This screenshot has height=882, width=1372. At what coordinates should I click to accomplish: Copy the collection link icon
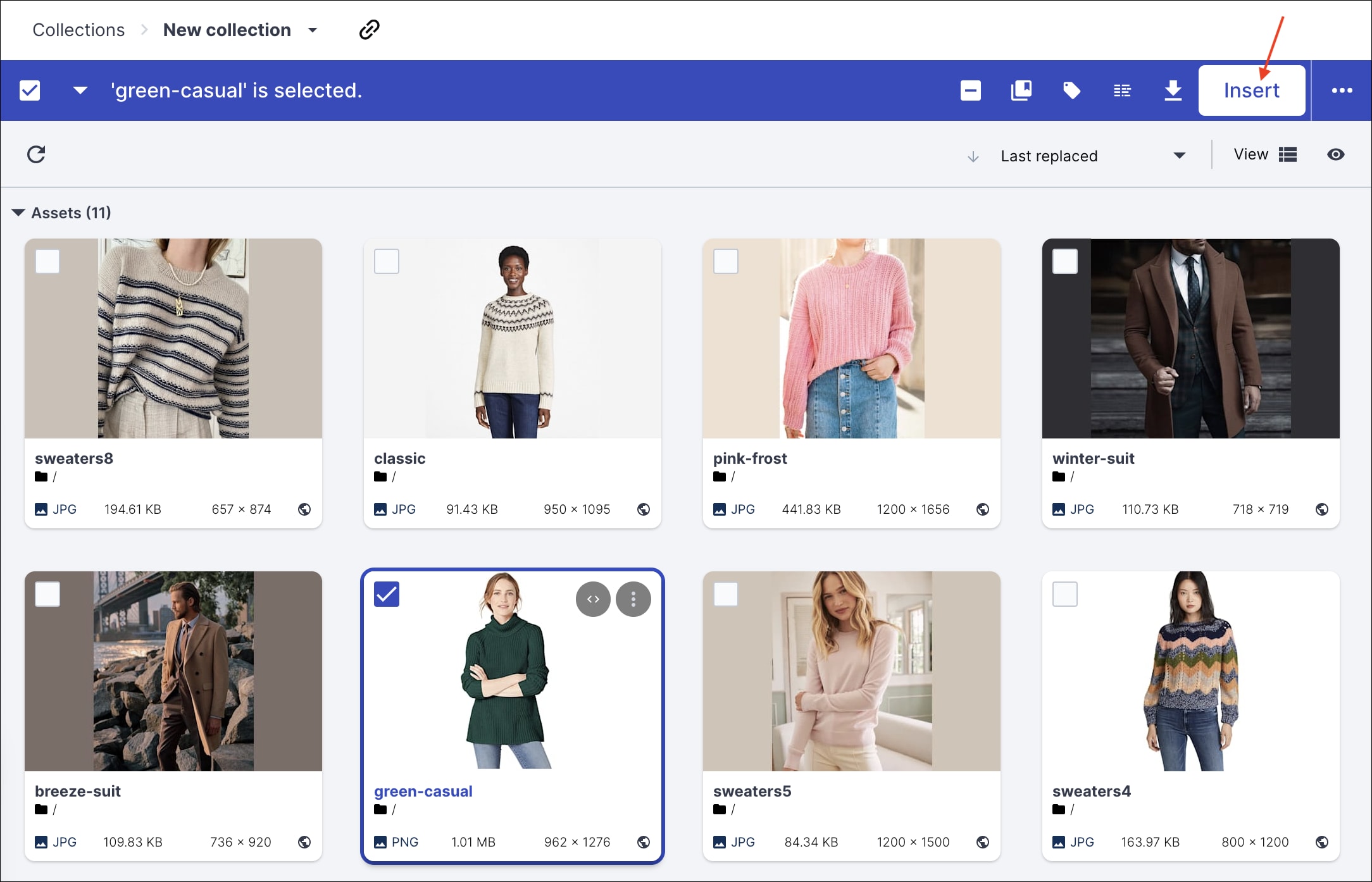[369, 30]
